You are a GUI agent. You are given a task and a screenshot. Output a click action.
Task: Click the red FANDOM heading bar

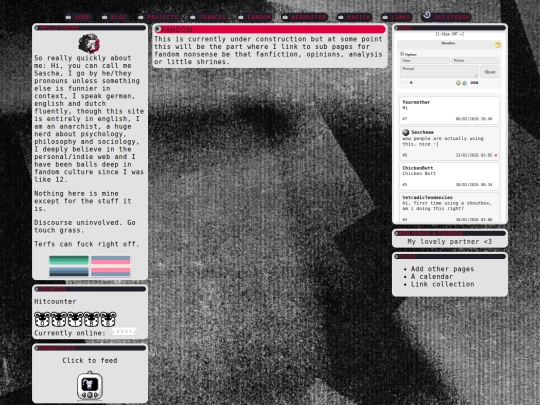[x=270, y=29]
